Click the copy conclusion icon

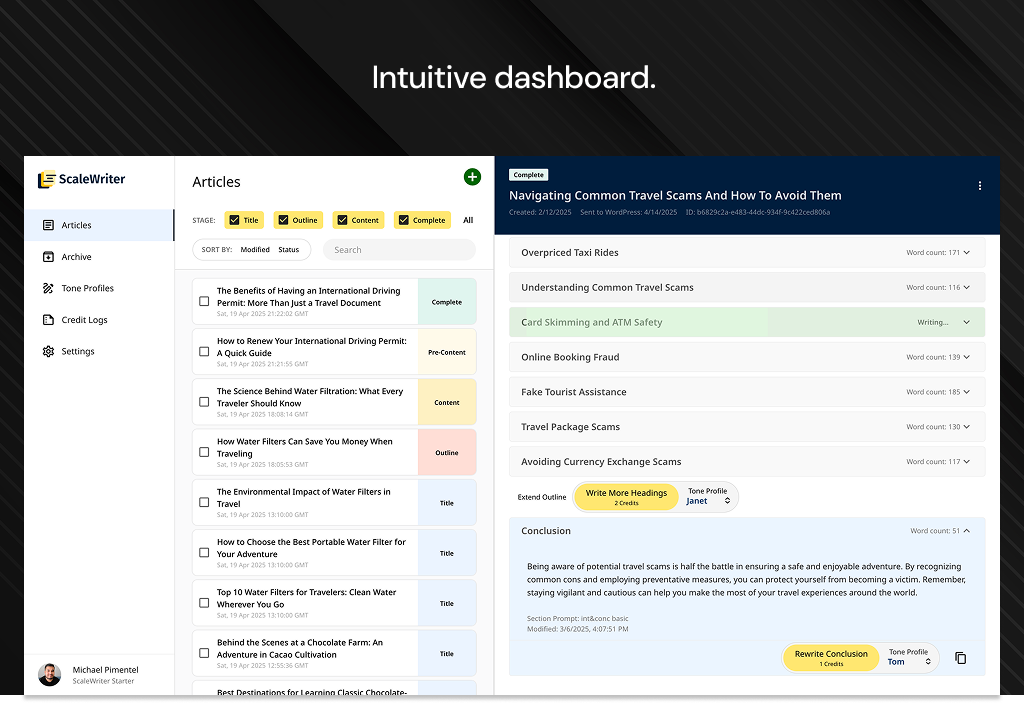960,658
